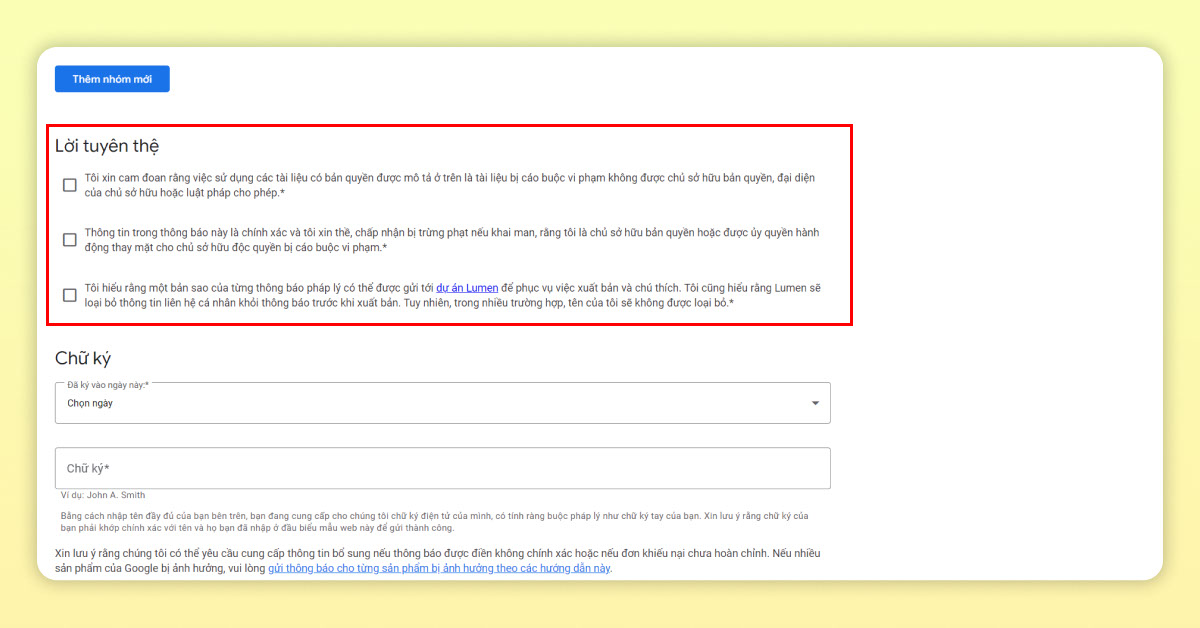The image size is (1200, 628).
Task: Click the "Chữ ký" section heading
Action: (89, 358)
